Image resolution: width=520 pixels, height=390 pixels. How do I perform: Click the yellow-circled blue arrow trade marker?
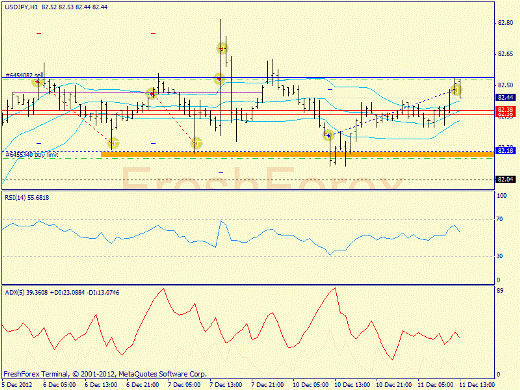point(328,135)
